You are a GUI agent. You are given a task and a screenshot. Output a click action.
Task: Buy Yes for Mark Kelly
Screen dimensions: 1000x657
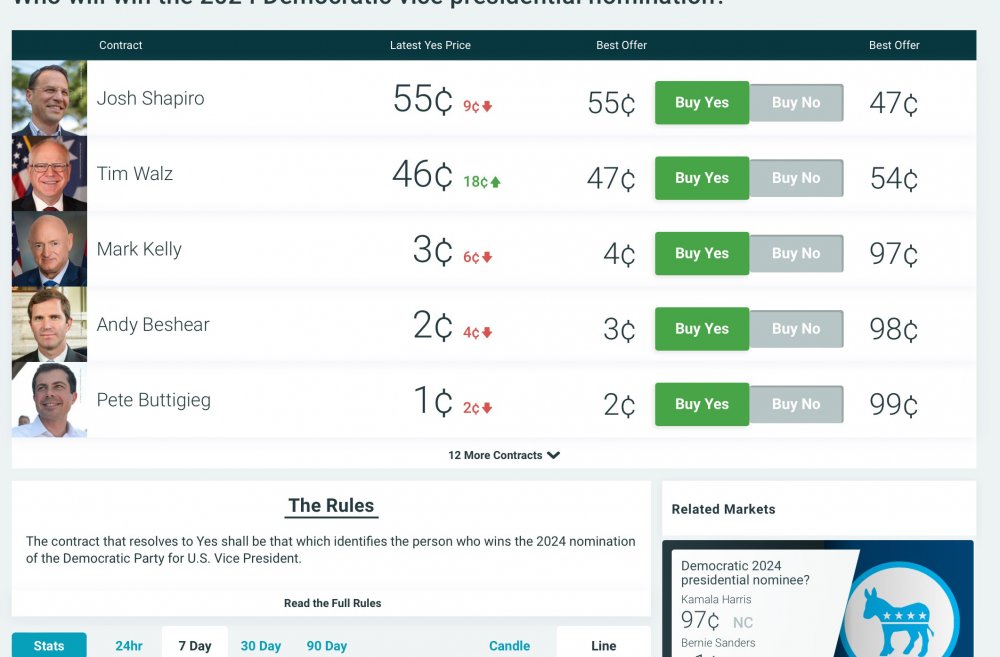(701, 254)
